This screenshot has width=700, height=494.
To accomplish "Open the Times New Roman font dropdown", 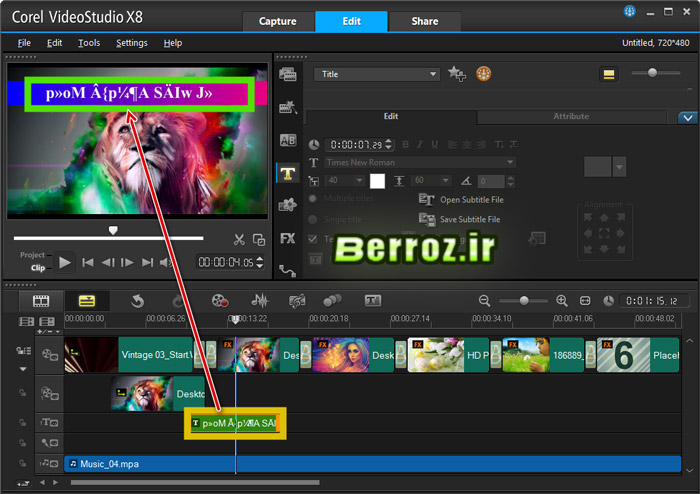I will coord(509,162).
